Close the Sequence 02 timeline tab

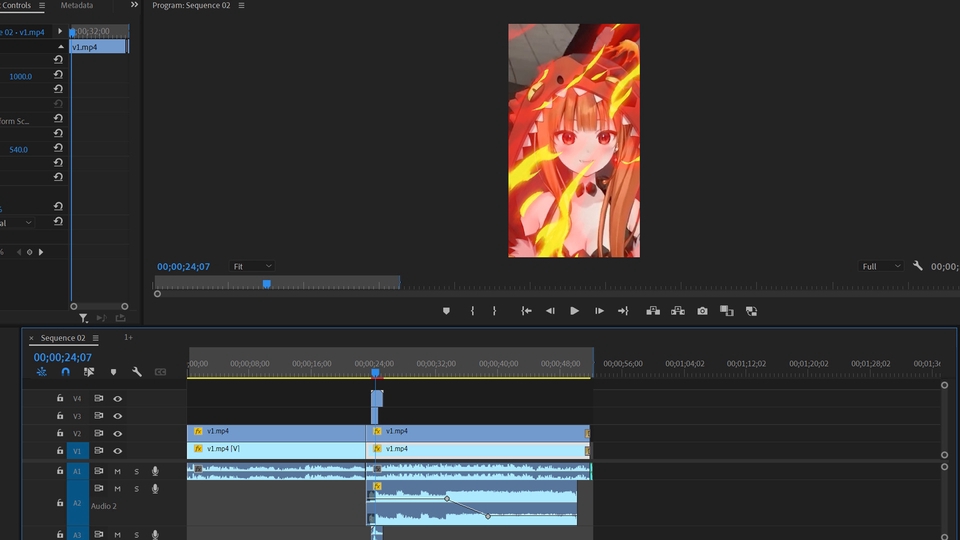[x=31, y=338]
